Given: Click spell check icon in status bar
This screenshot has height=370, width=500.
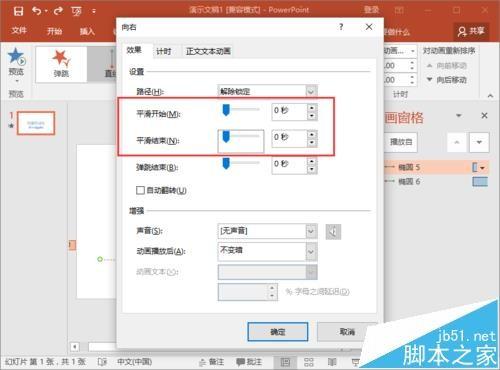Looking at the screenshot, I should 102,362.
